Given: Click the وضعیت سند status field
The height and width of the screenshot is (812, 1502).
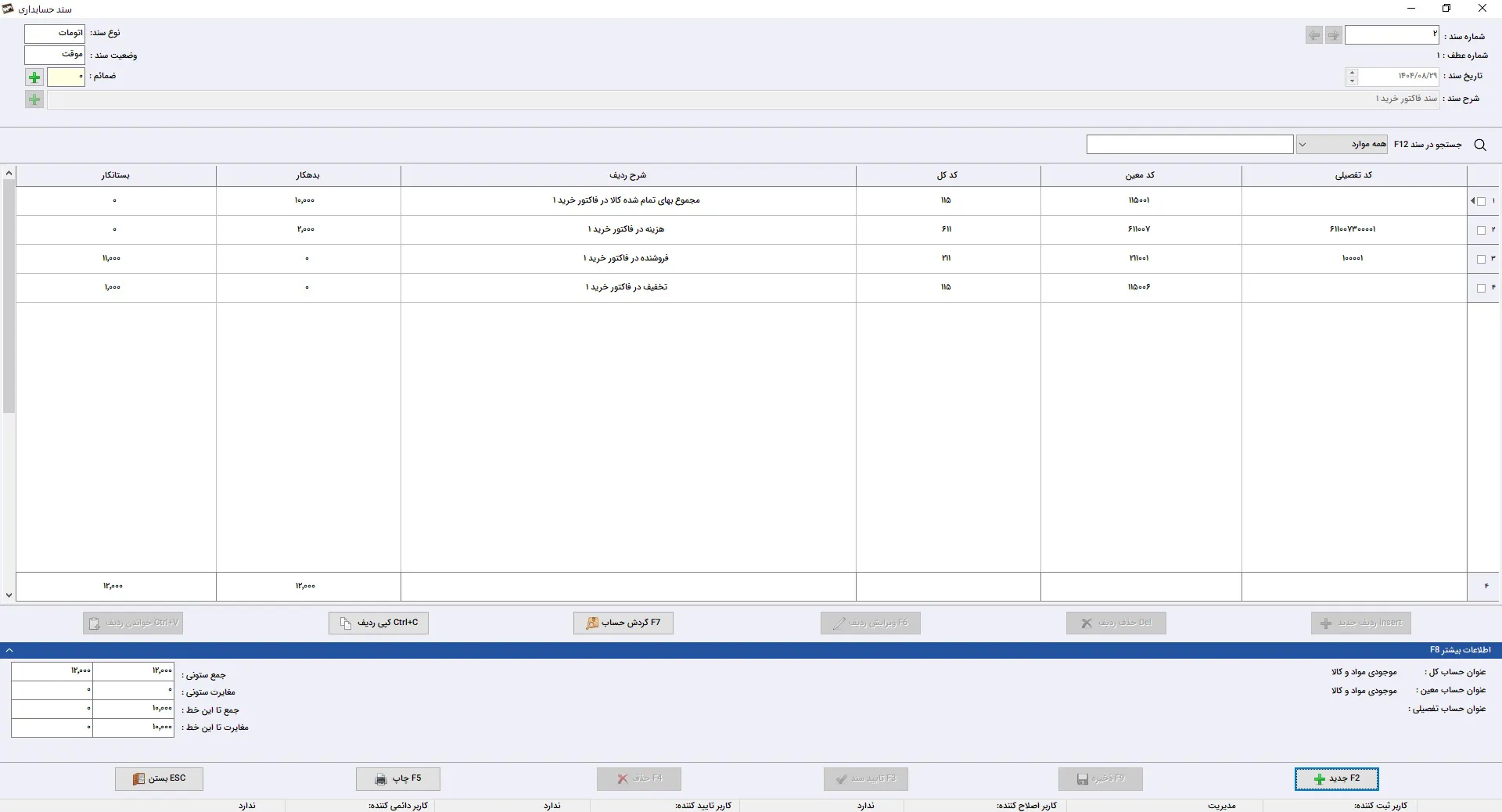Looking at the screenshot, I should [x=55, y=55].
